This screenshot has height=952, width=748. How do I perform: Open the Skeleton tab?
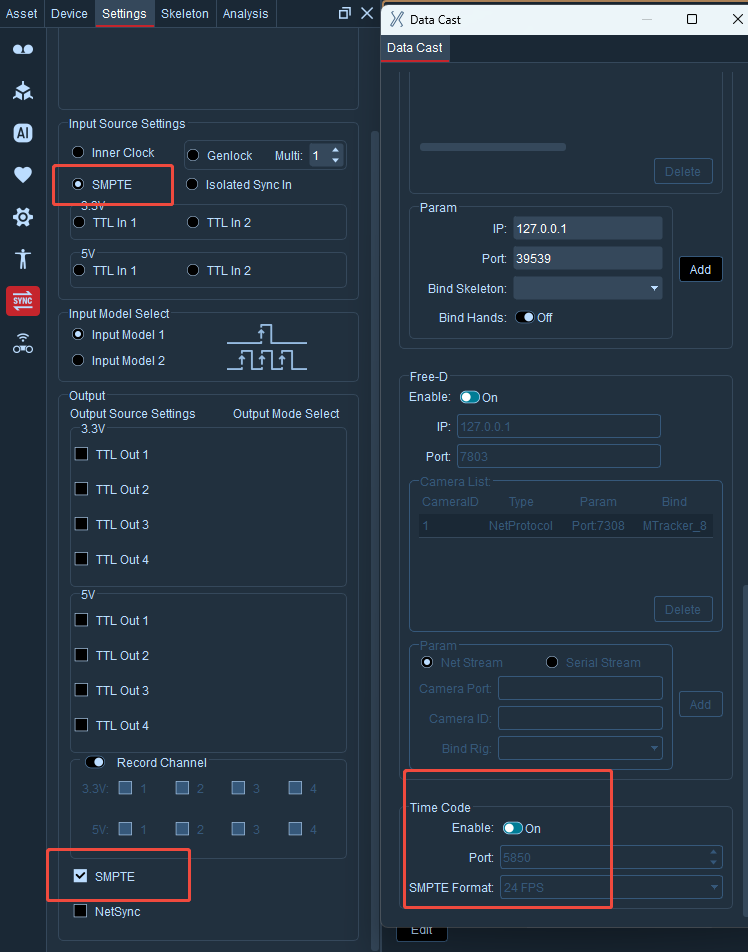(x=185, y=13)
